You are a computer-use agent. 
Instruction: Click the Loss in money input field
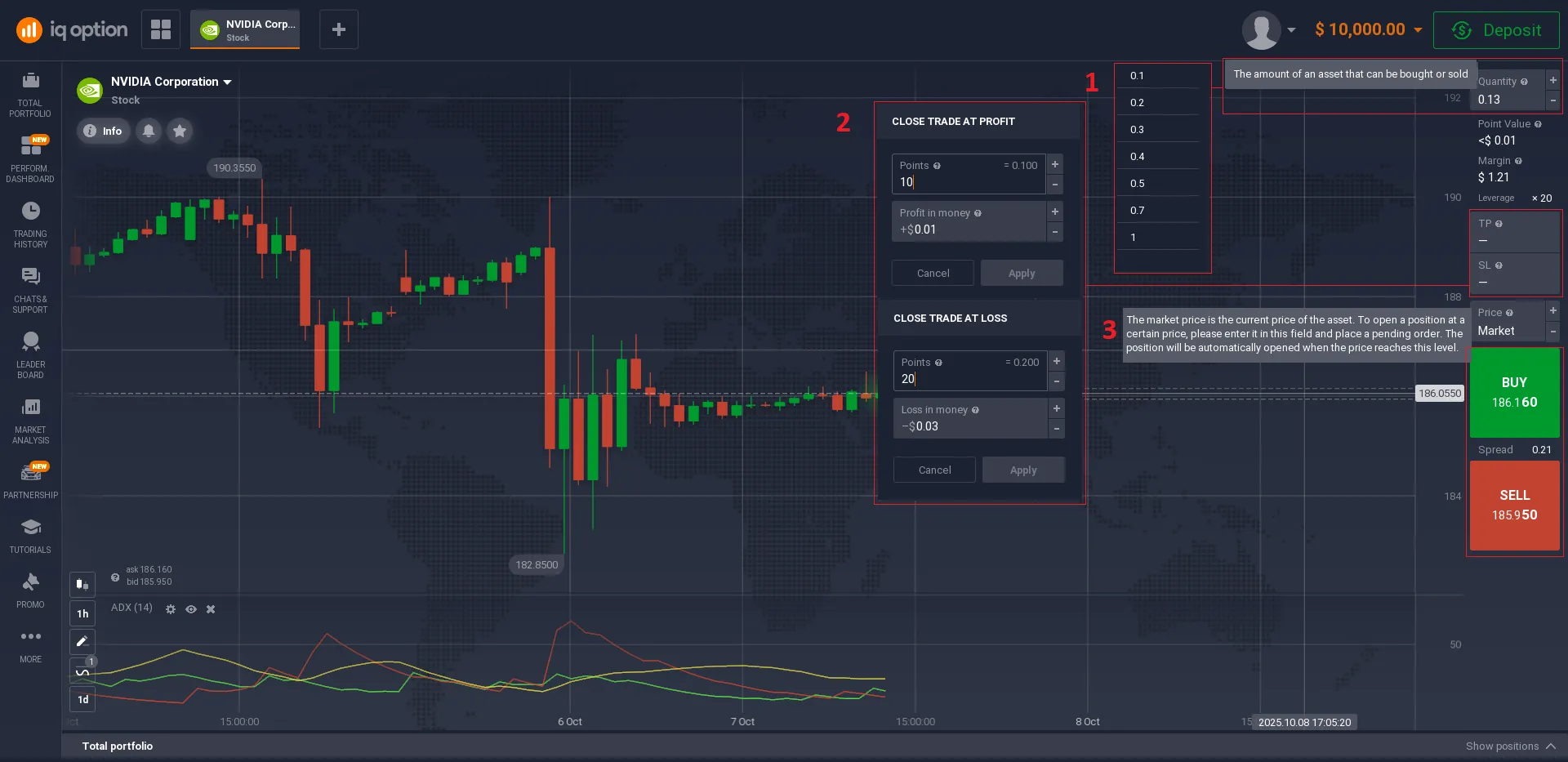[969, 426]
